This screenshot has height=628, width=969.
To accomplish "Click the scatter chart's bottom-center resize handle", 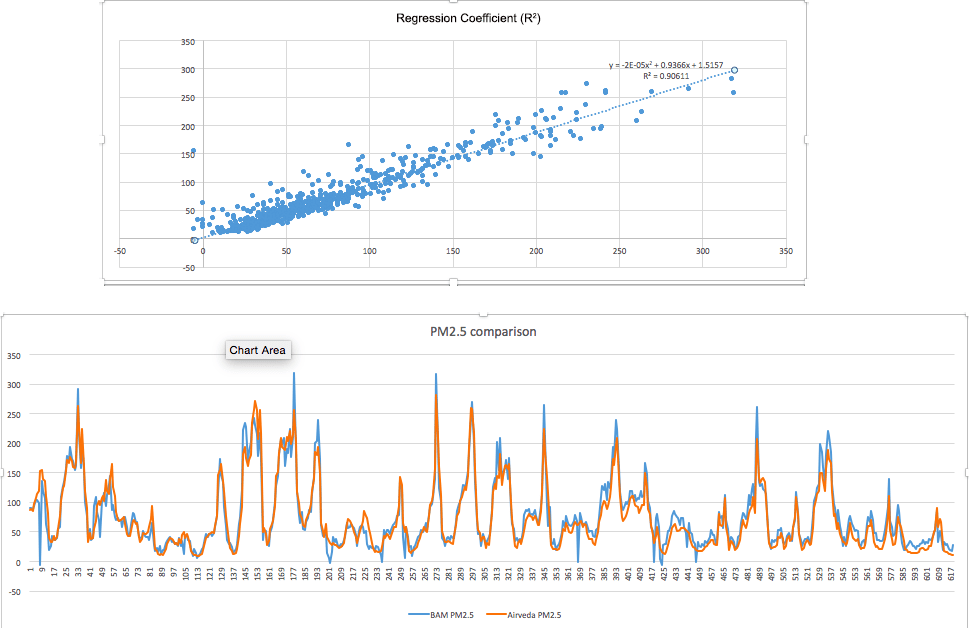I will [455, 283].
